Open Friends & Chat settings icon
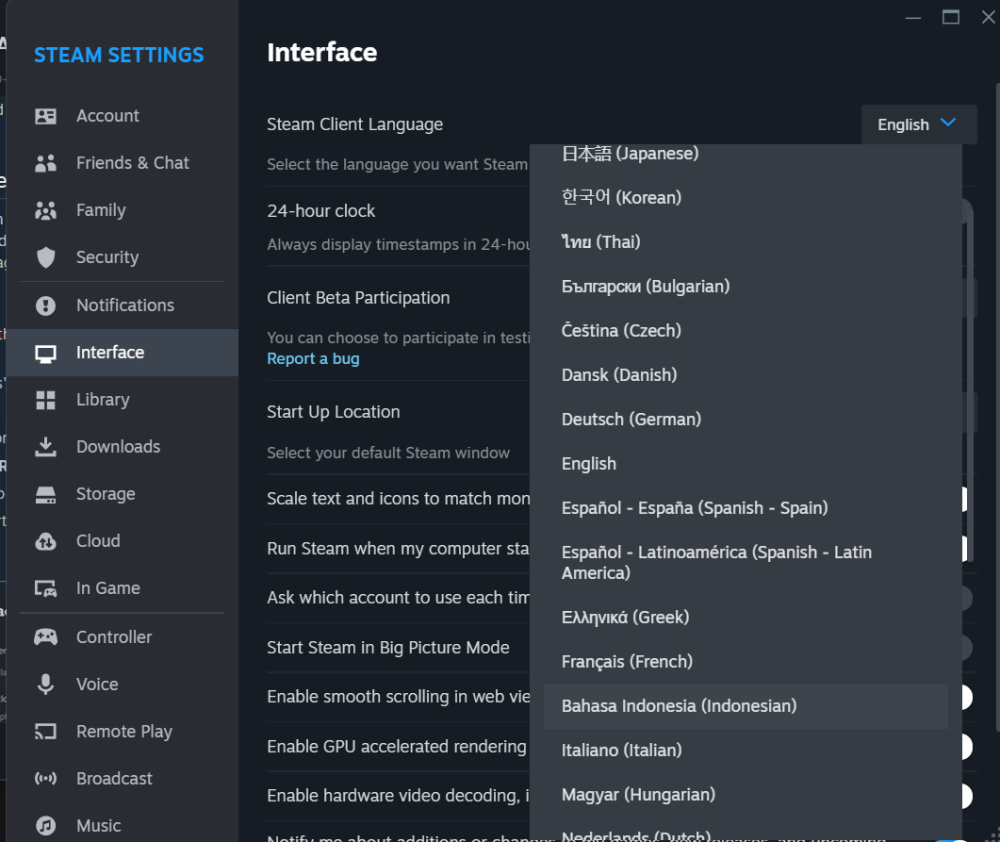 [x=46, y=163]
